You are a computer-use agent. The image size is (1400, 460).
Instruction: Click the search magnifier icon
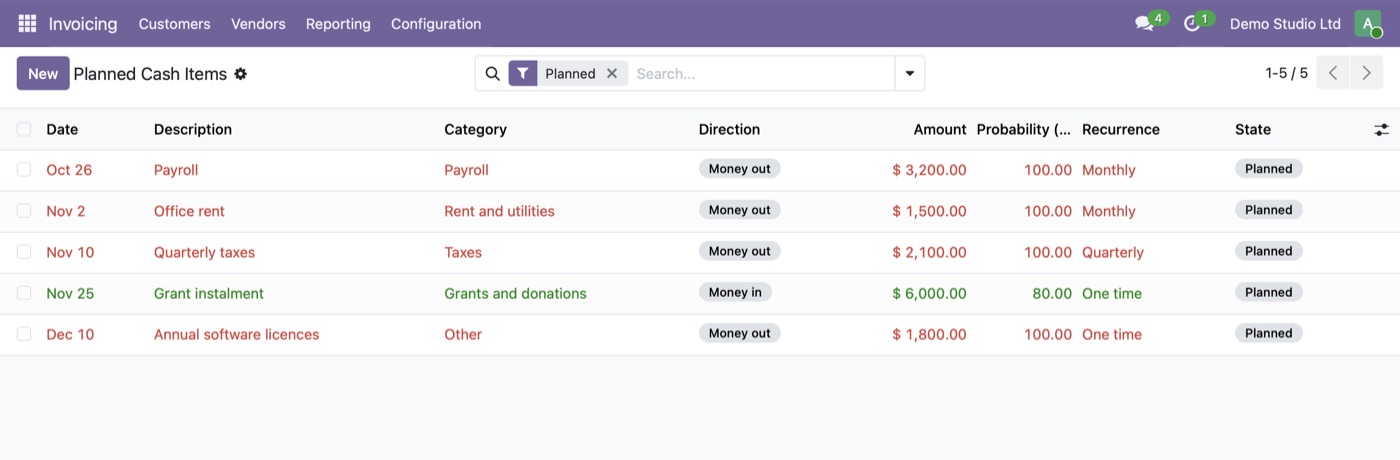492,73
